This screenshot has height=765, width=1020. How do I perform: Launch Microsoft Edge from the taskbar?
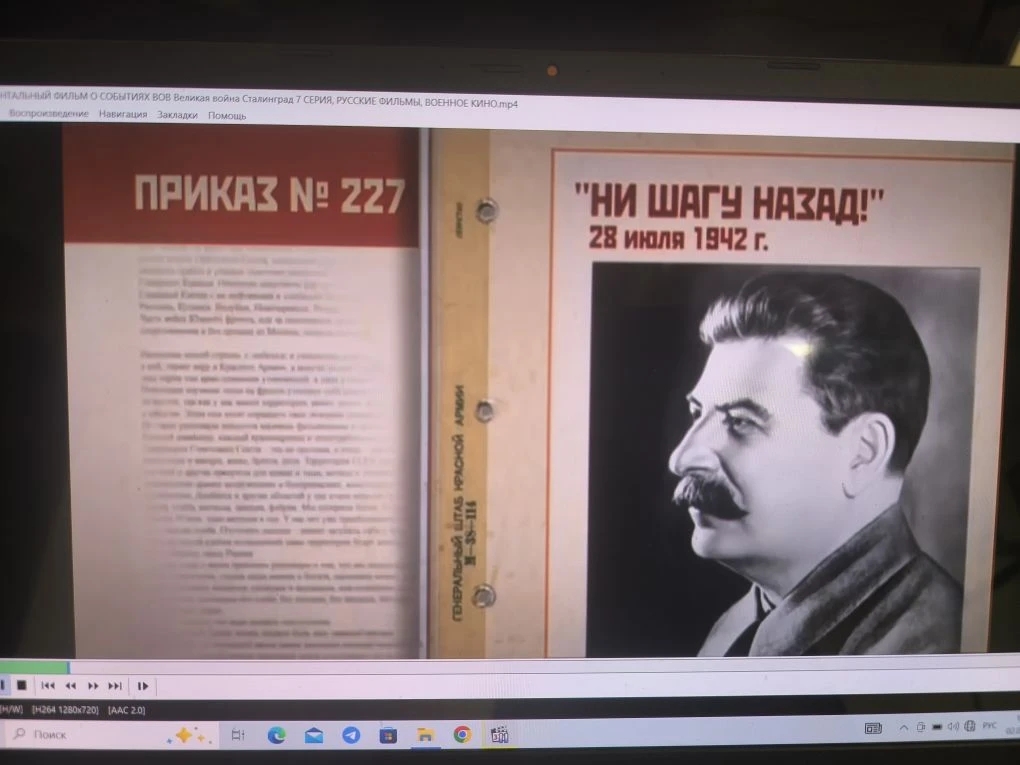pyautogui.click(x=277, y=735)
